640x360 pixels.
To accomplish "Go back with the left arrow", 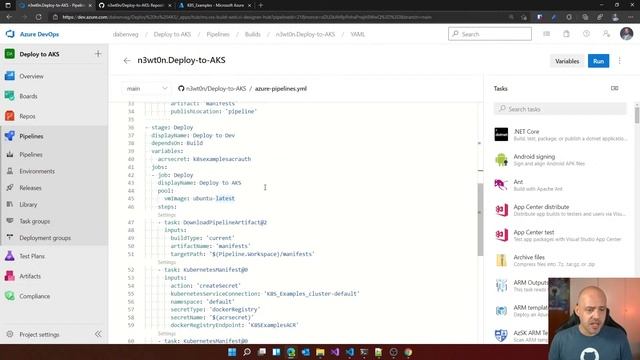I will (x=127, y=61).
